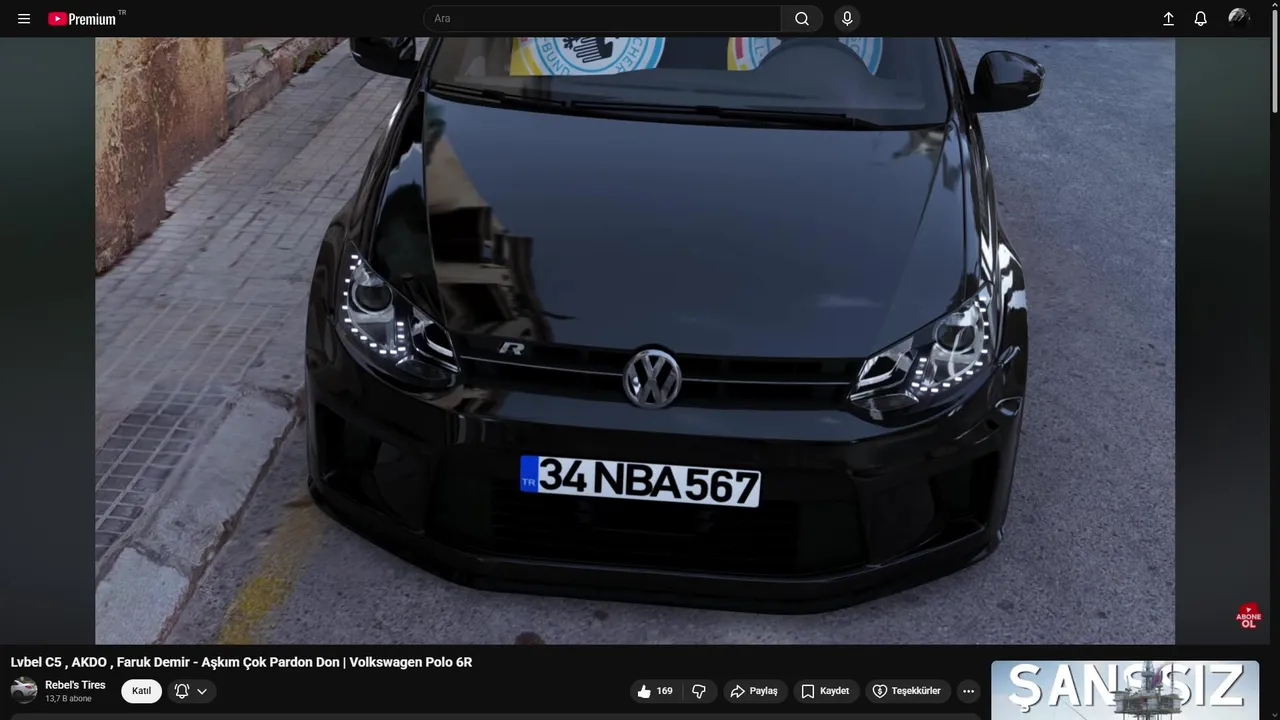The height and width of the screenshot is (720, 1280).
Task: Like the video (169 likes)
Action: tap(655, 691)
